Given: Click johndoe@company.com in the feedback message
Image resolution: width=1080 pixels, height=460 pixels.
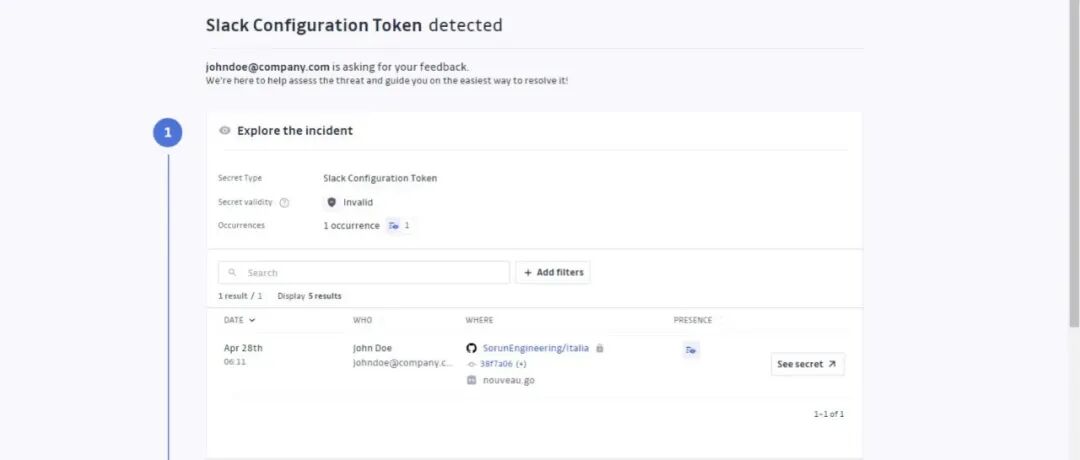Looking at the screenshot, I should [267, 67].
